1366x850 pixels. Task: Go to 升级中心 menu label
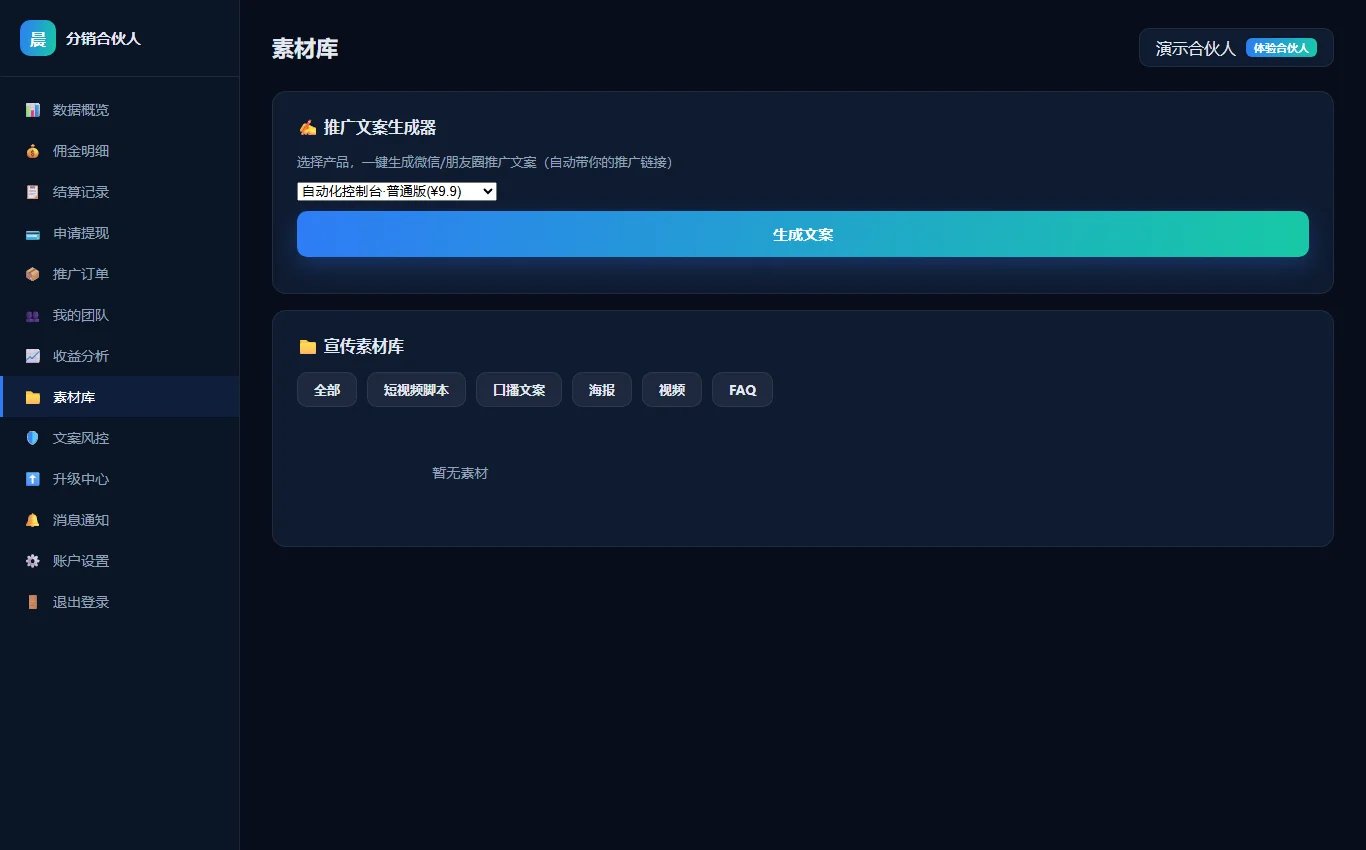[x=81, y=479]
